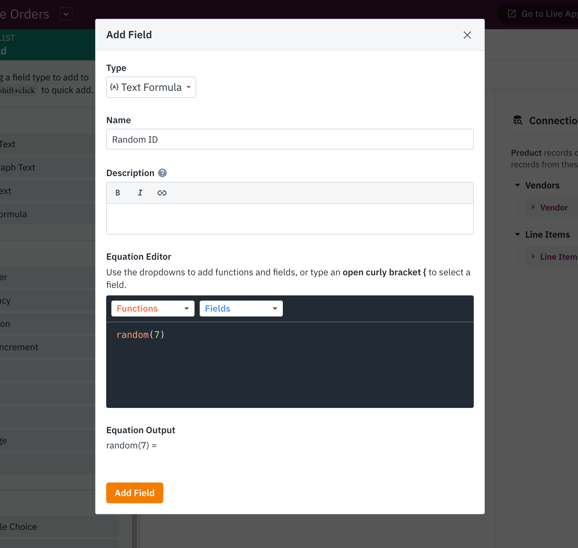Open the Orders title dropdown chevron
Screen dimensions: 578x548
[66, 14]
